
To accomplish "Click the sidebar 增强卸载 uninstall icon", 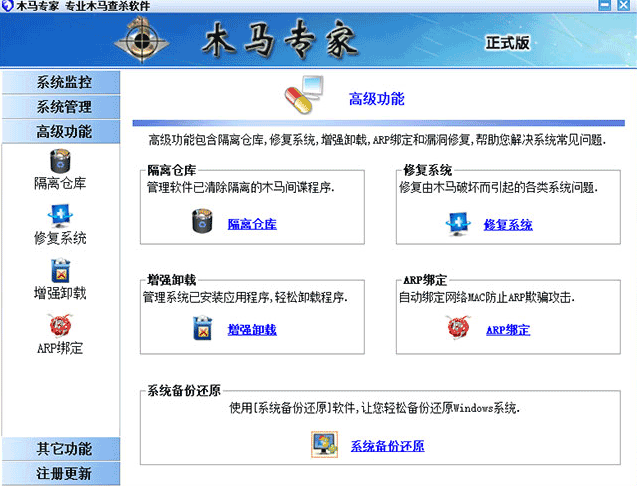I will coord(61,271).
